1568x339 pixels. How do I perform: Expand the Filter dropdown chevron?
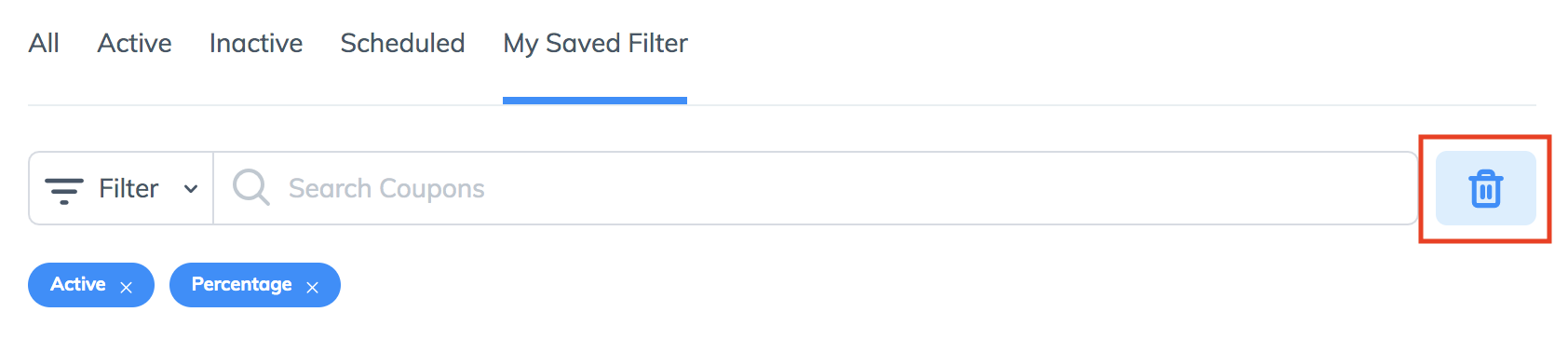point(191,189)
